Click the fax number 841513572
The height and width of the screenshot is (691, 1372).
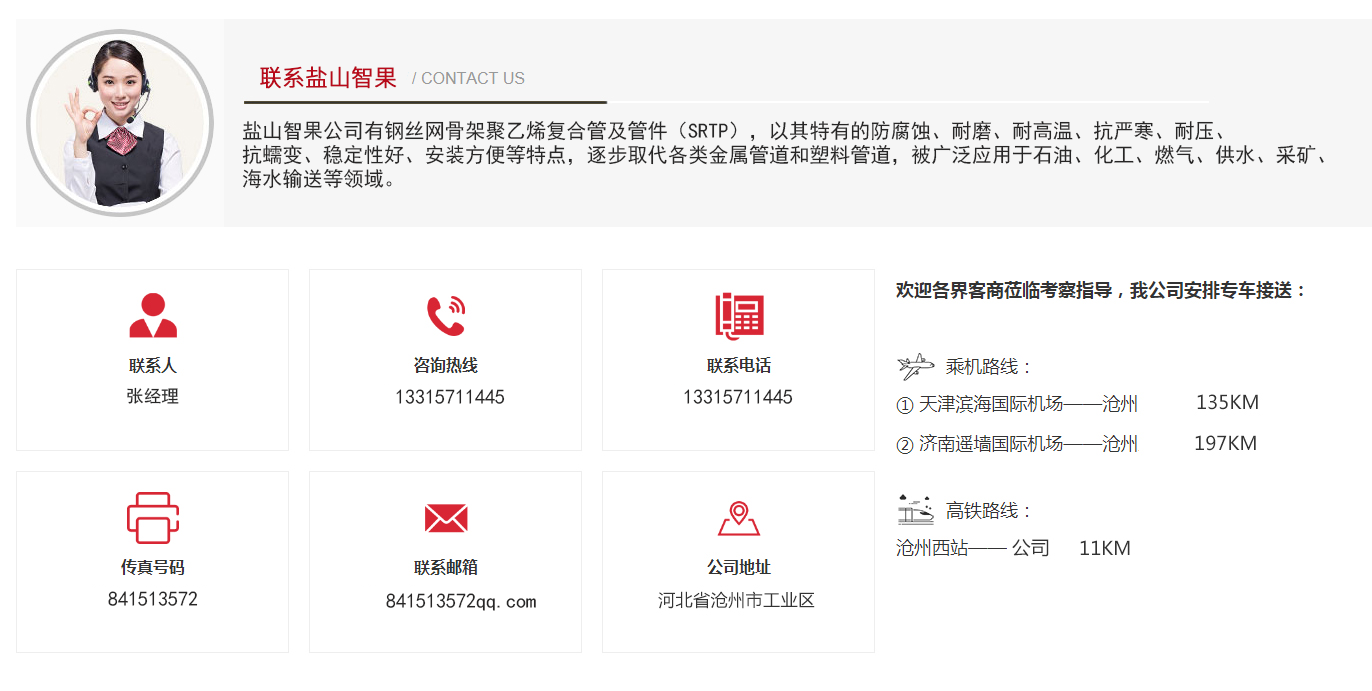pyautogui.click(x=152, y=599)
